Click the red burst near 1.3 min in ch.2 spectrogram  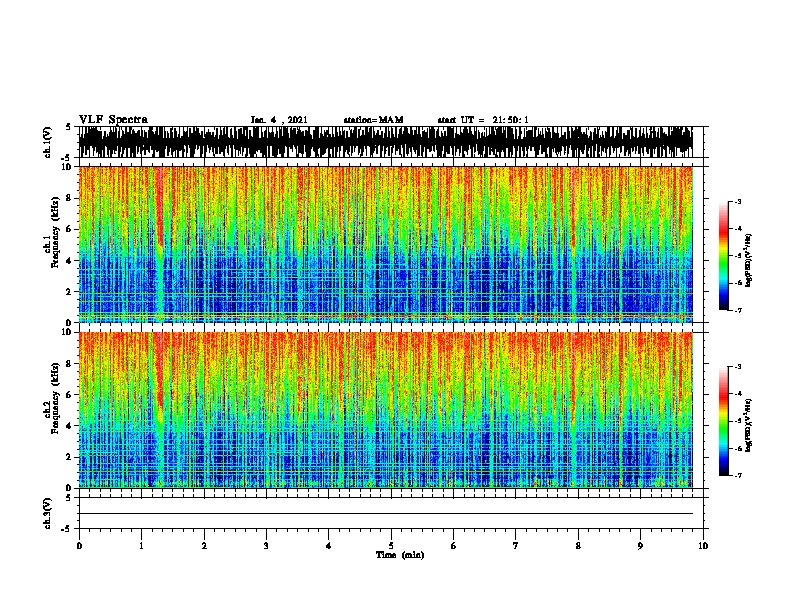(160, 371)
